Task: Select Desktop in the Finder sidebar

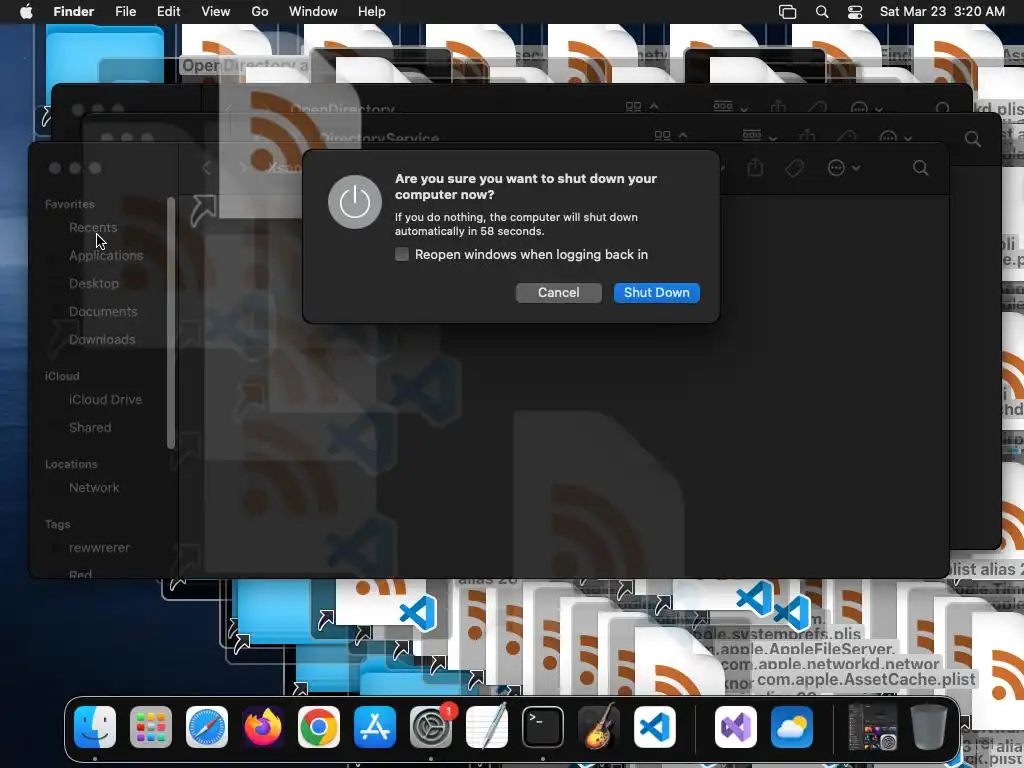Action: [94, 283]
